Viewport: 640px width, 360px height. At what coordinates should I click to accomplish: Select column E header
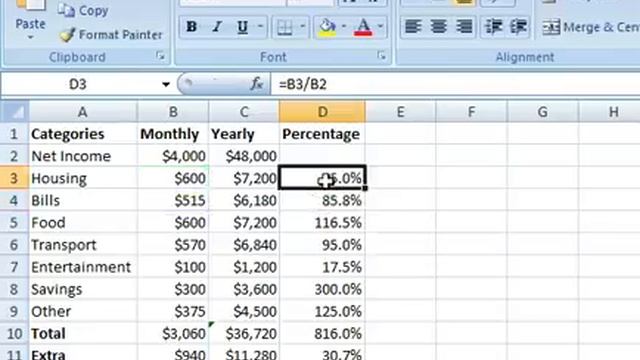(x=400, y=111)
